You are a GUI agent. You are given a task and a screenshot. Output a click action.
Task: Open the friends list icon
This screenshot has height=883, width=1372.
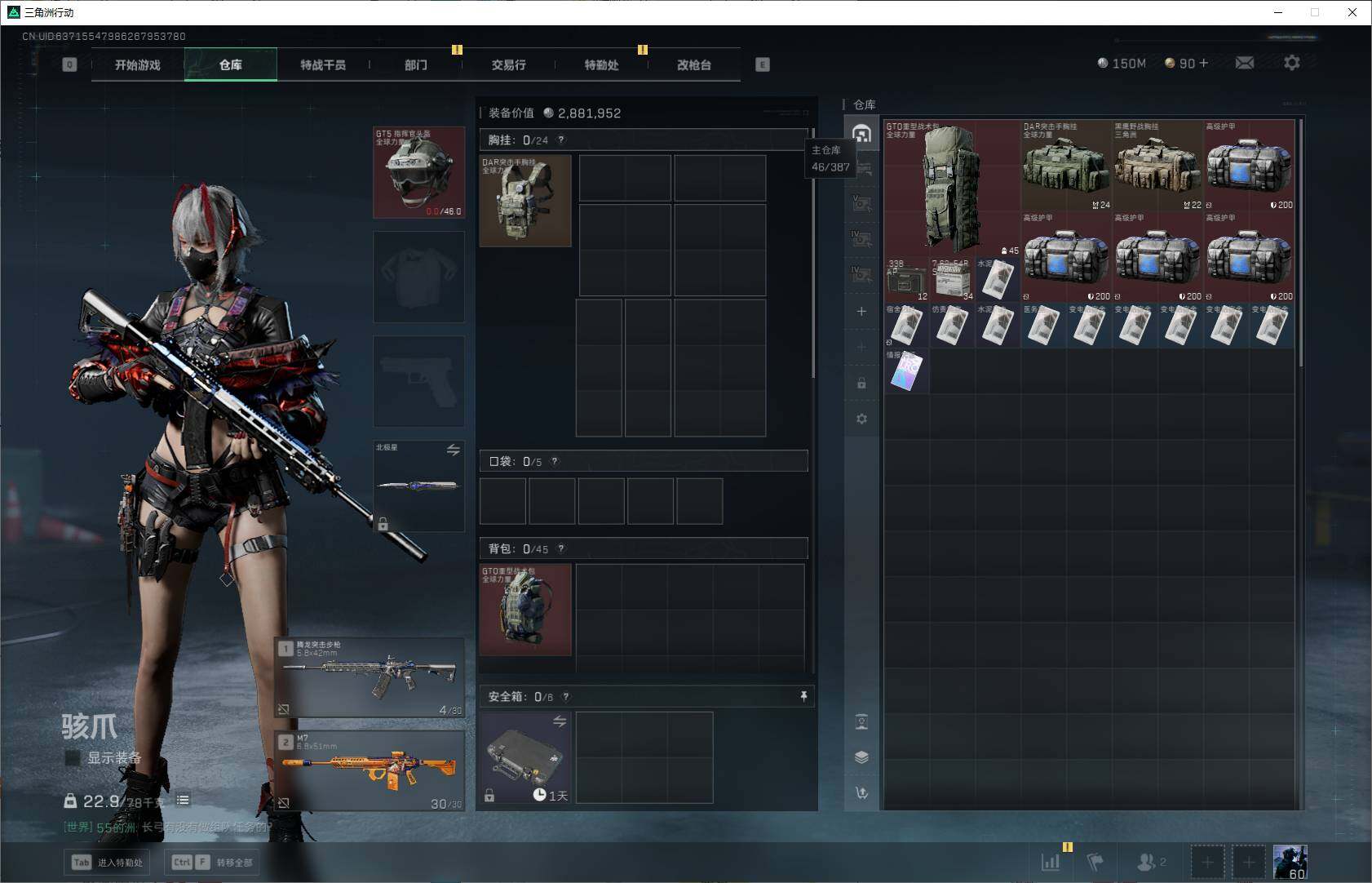[1151, 862]
